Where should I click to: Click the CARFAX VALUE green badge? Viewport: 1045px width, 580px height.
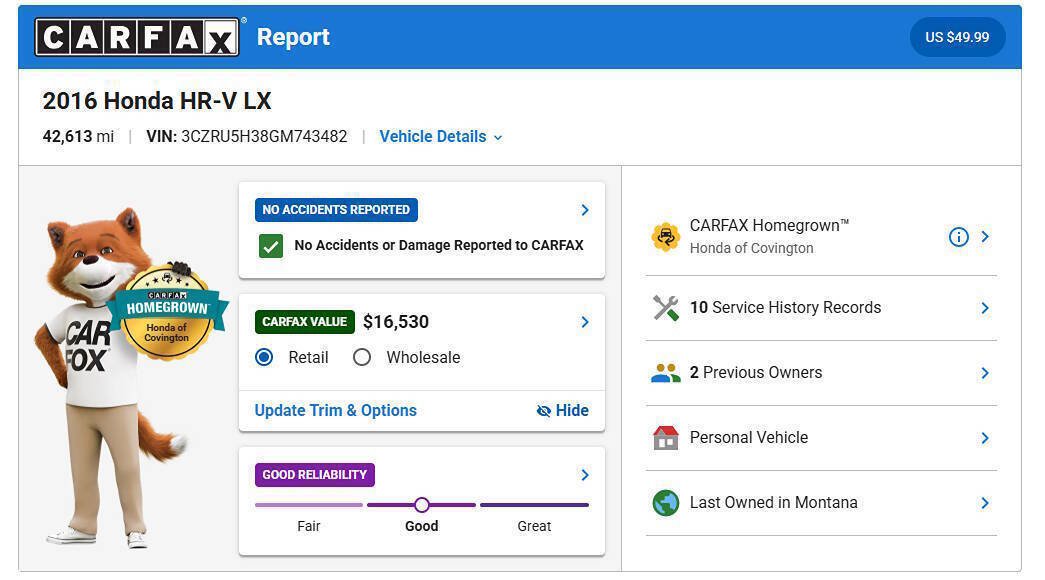305,322
